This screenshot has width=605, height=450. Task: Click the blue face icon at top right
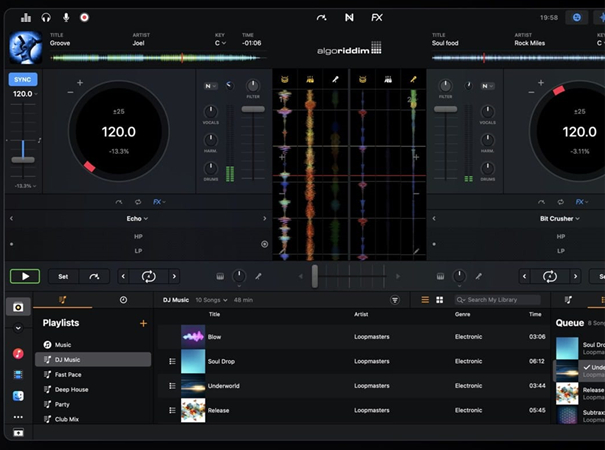[576, 17]
